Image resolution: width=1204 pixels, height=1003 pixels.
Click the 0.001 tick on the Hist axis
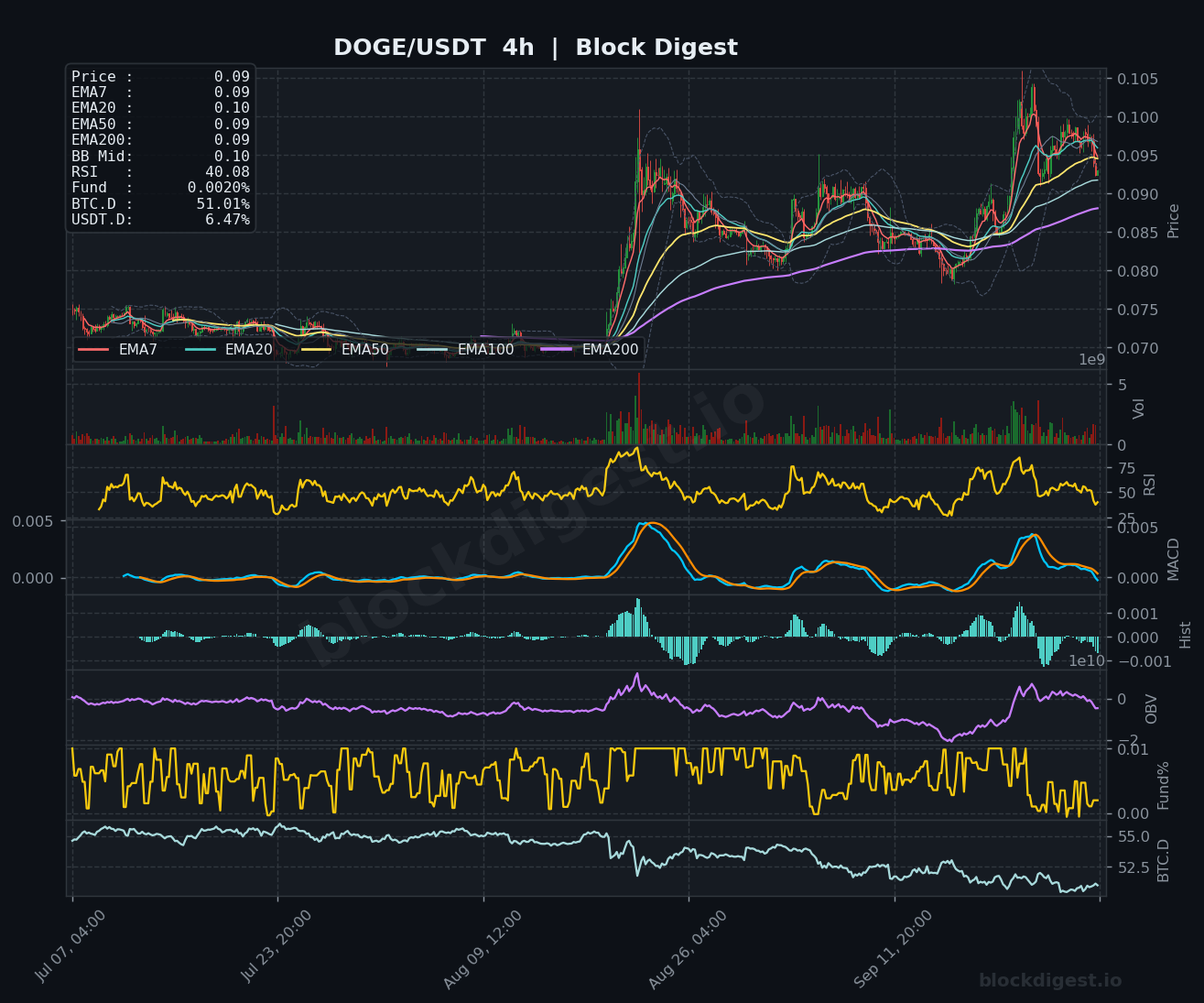(x=1137, y=613)
